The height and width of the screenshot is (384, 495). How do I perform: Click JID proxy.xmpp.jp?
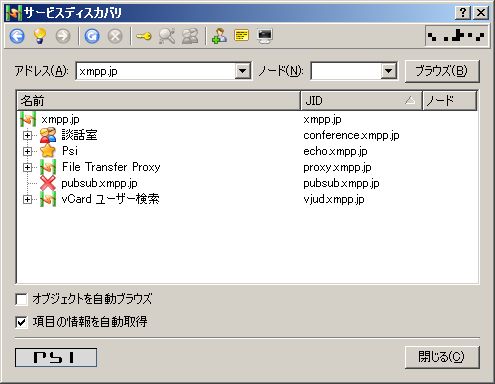coord(337,167)
